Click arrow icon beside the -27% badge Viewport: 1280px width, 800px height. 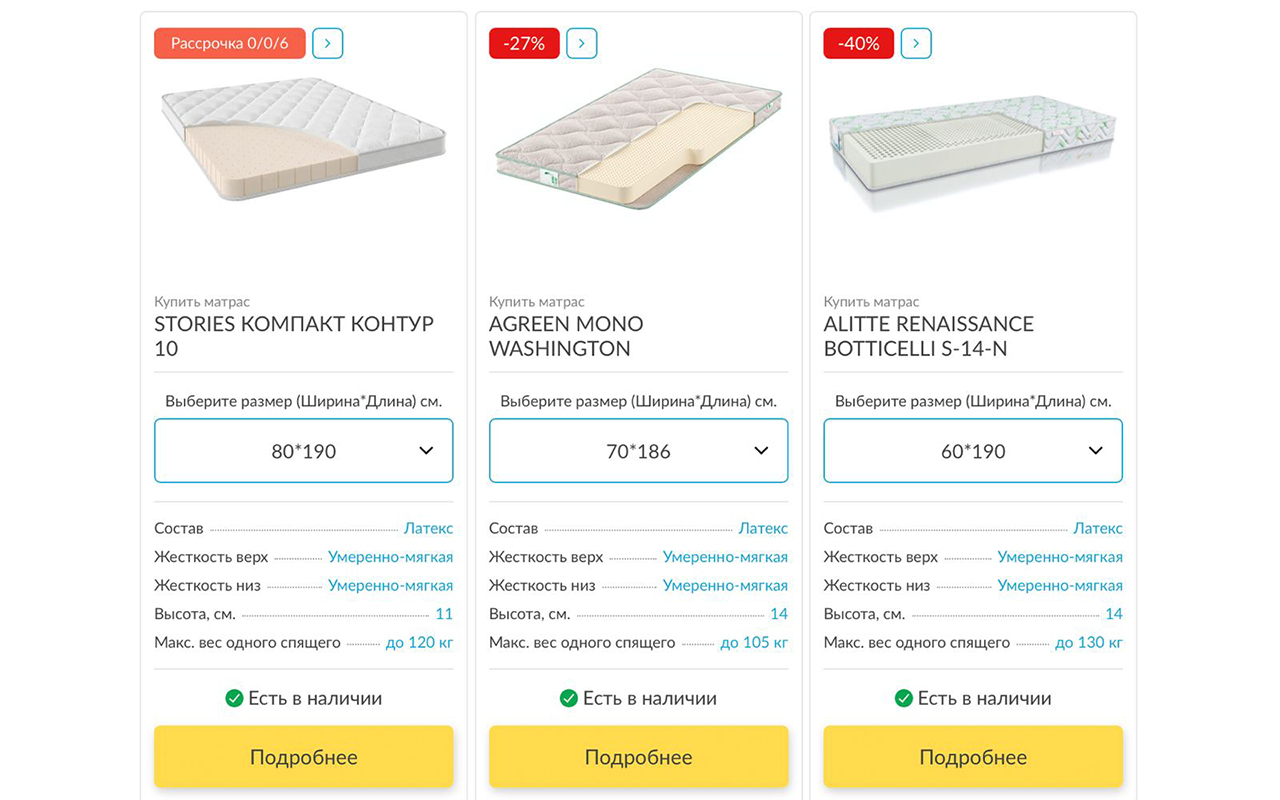point(581,43)
